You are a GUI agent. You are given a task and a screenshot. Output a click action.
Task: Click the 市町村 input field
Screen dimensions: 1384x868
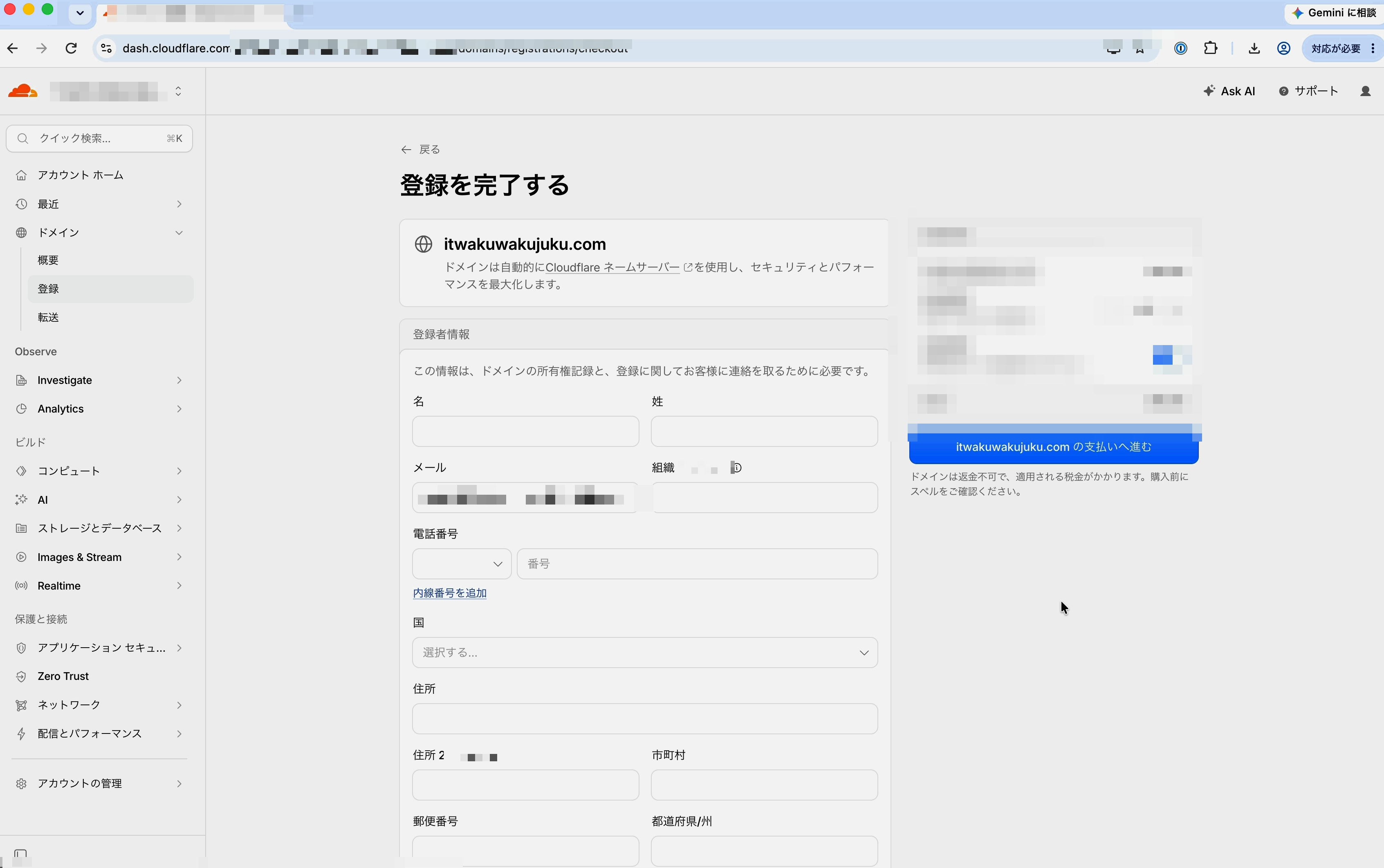point(764,785)
